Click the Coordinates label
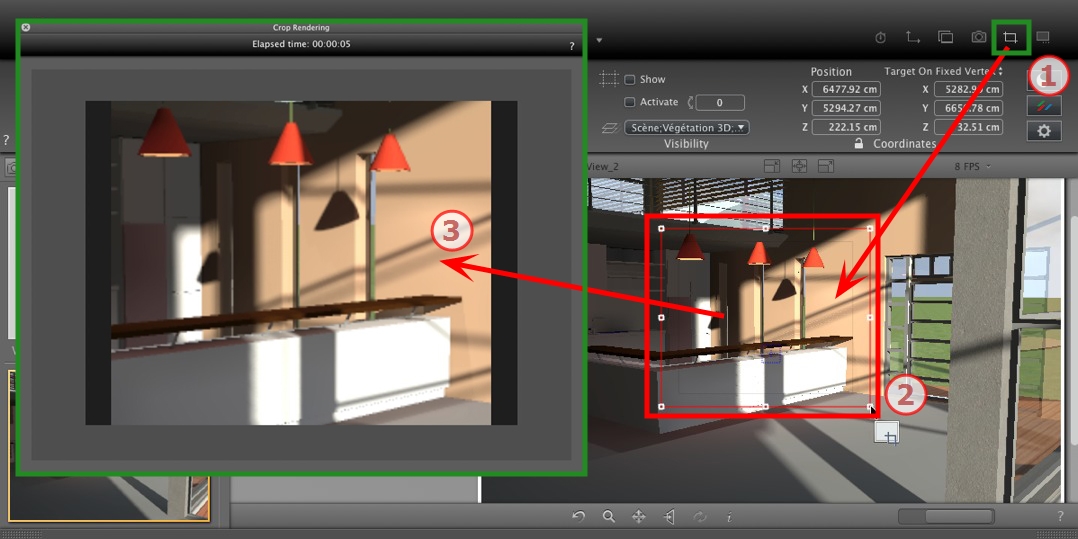The image size is (1078, 539). pyautogui.click(x=904, y=144)
